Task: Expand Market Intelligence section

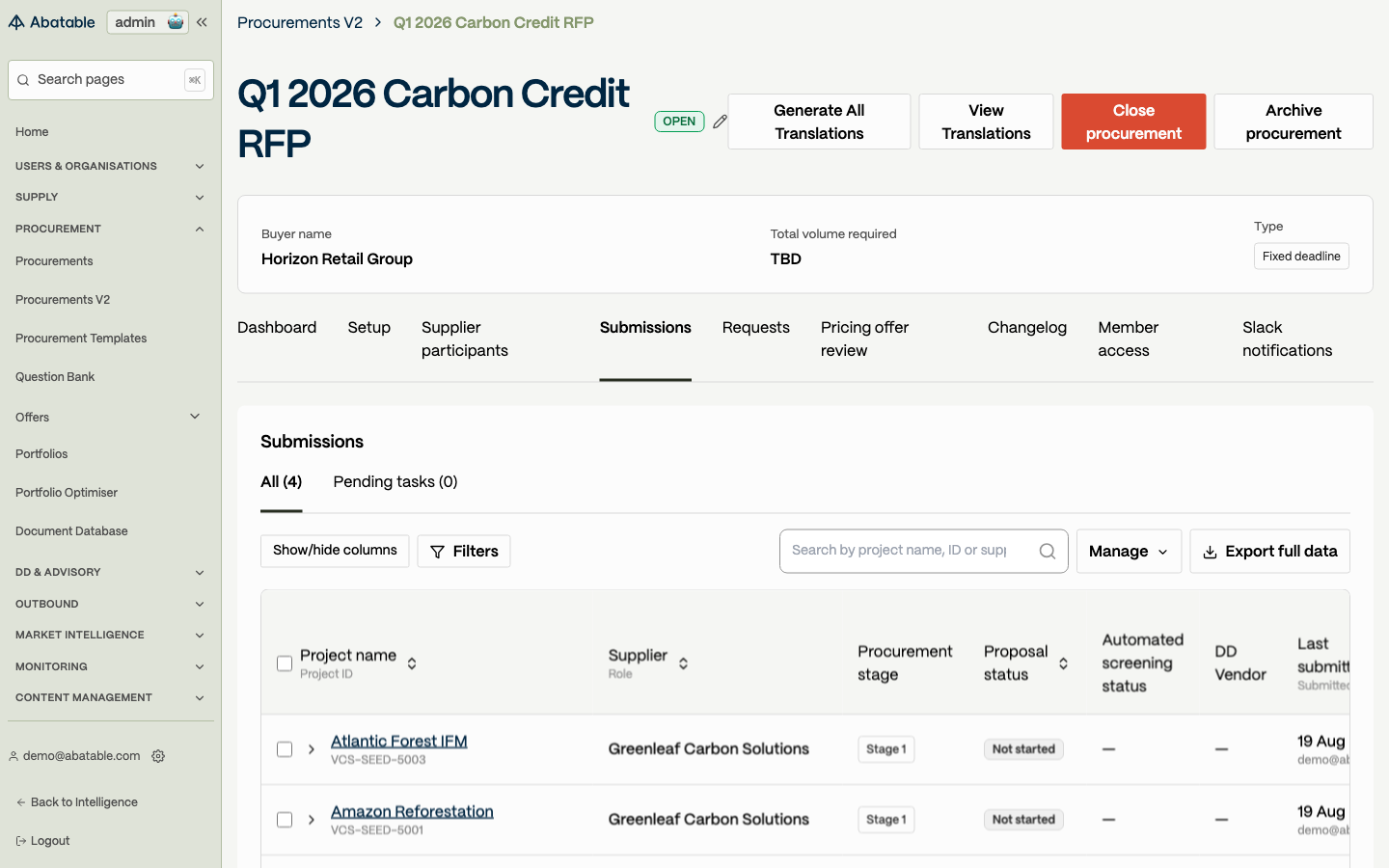Action: click(x=200, y=635)
